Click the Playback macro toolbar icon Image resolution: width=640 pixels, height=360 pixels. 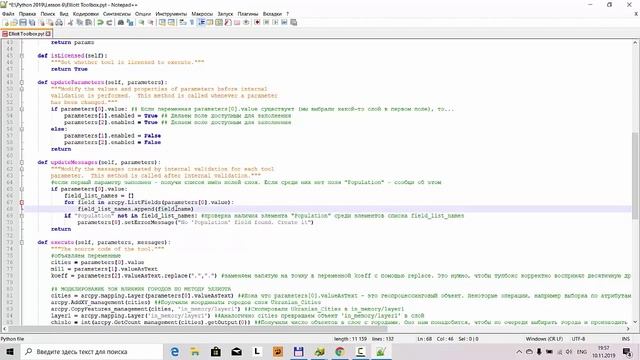[x=275, y=22]
